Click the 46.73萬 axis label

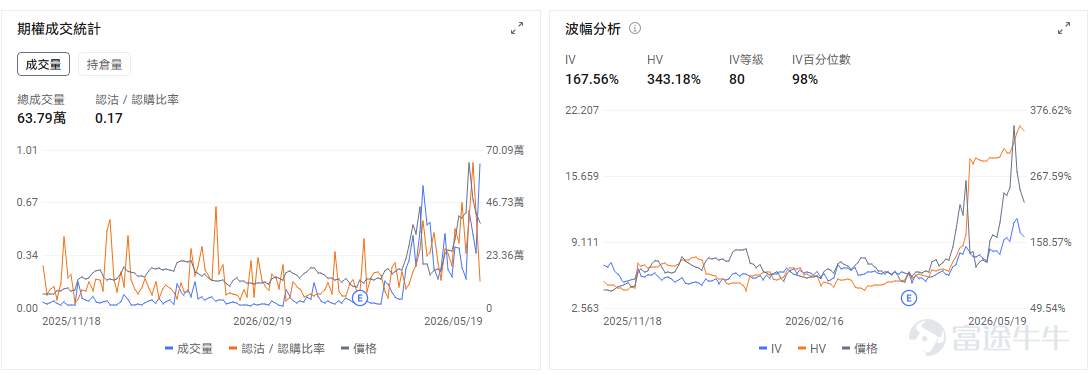pos(505,203)
